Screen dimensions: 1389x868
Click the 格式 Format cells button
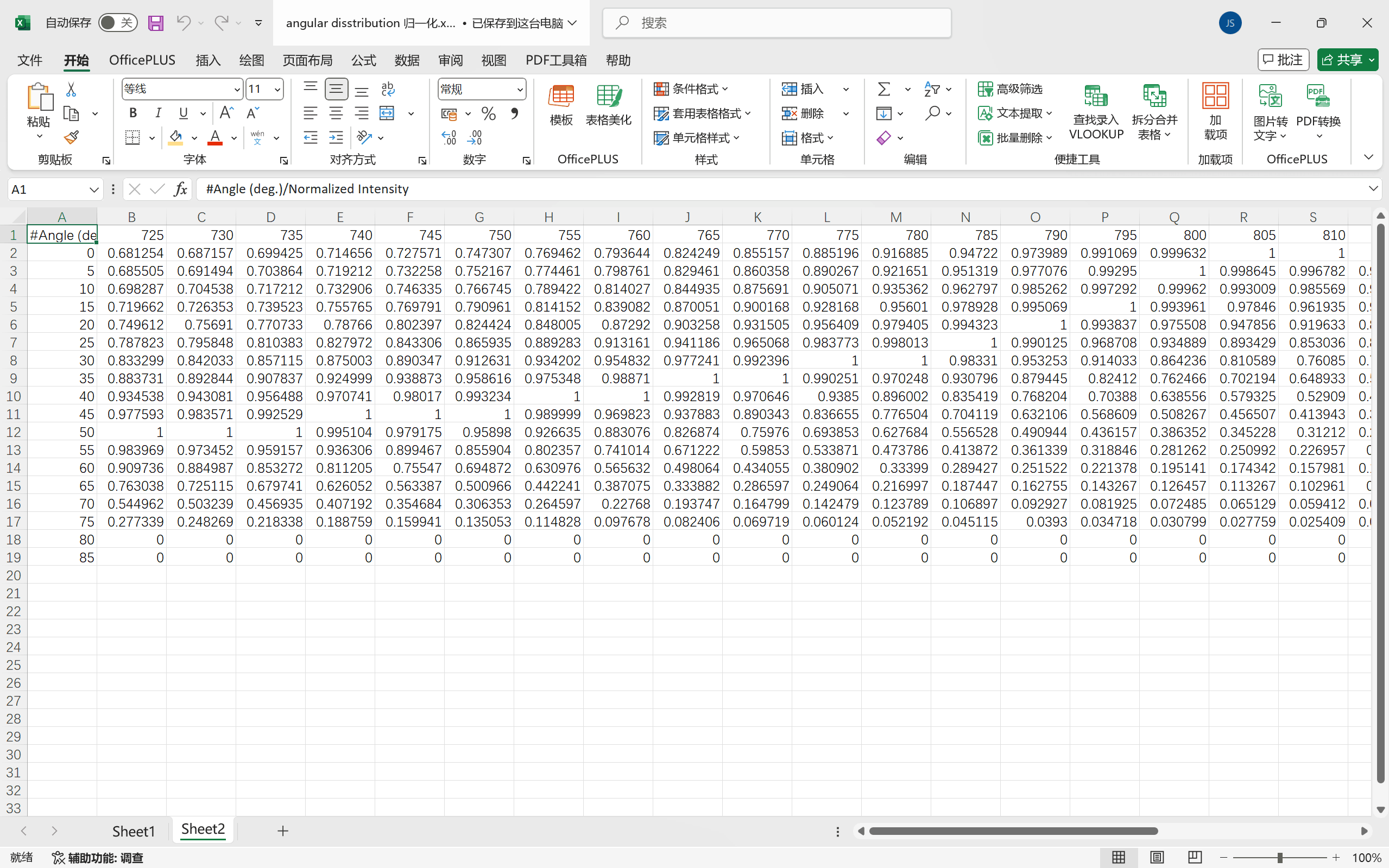pos(808,138)
